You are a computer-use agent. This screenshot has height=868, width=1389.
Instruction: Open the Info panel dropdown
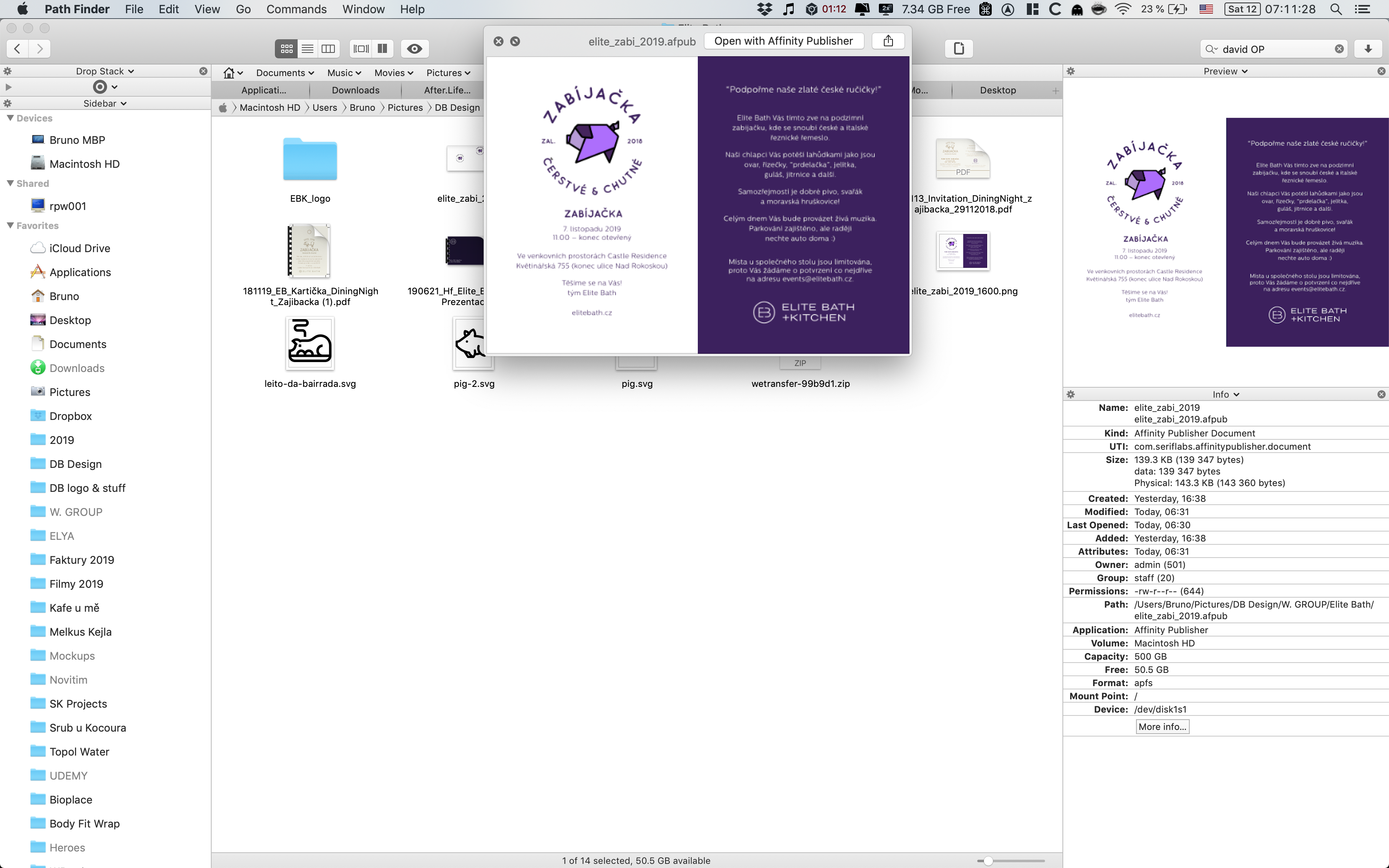(1226, 394)
